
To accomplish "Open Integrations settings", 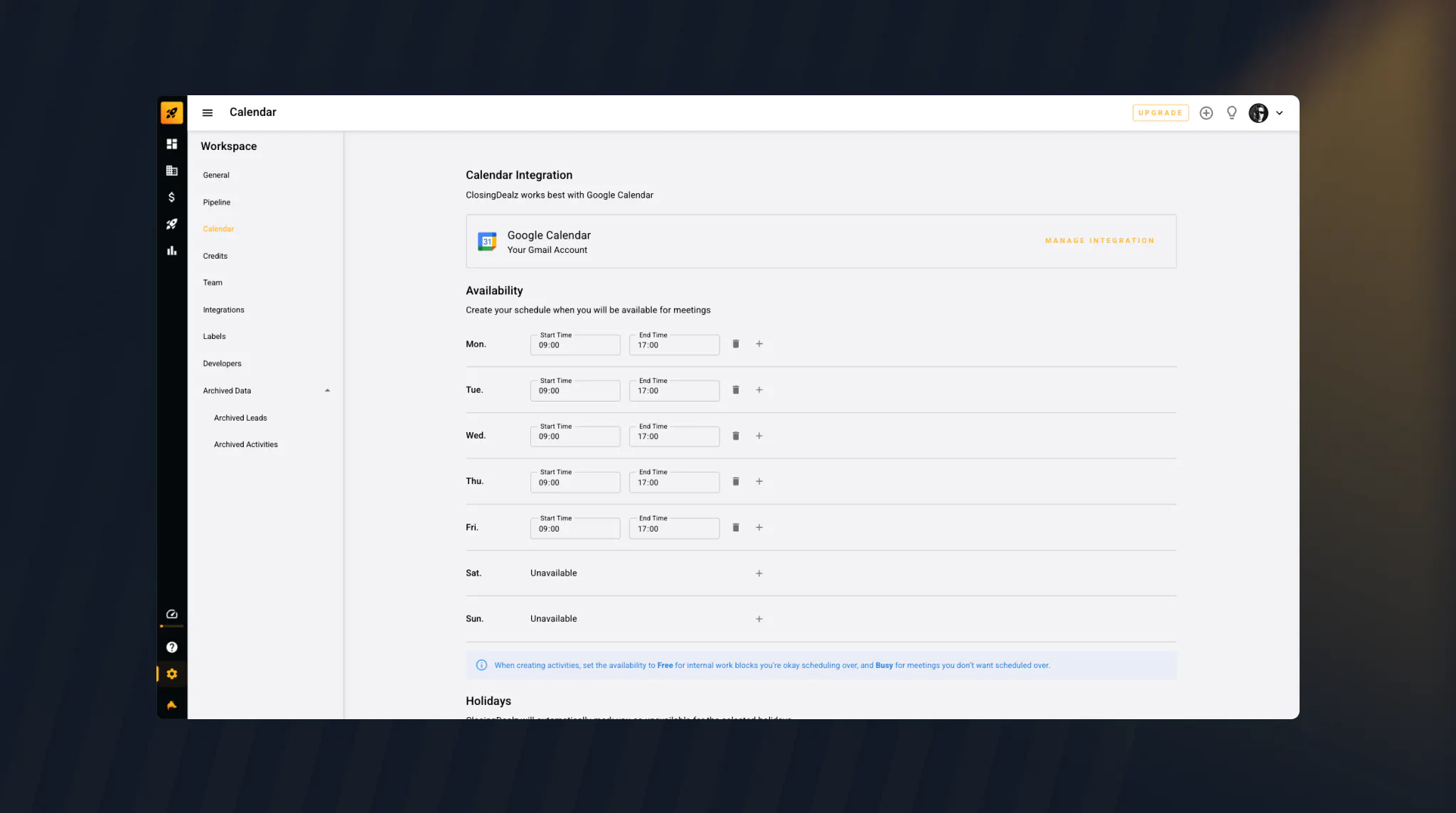I will [223, 310].
